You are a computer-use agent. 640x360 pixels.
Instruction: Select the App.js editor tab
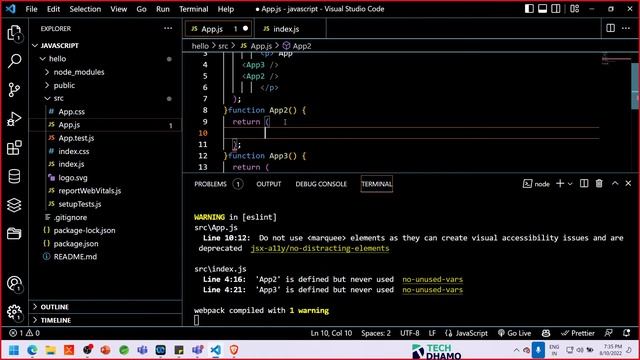pos(219,29)
